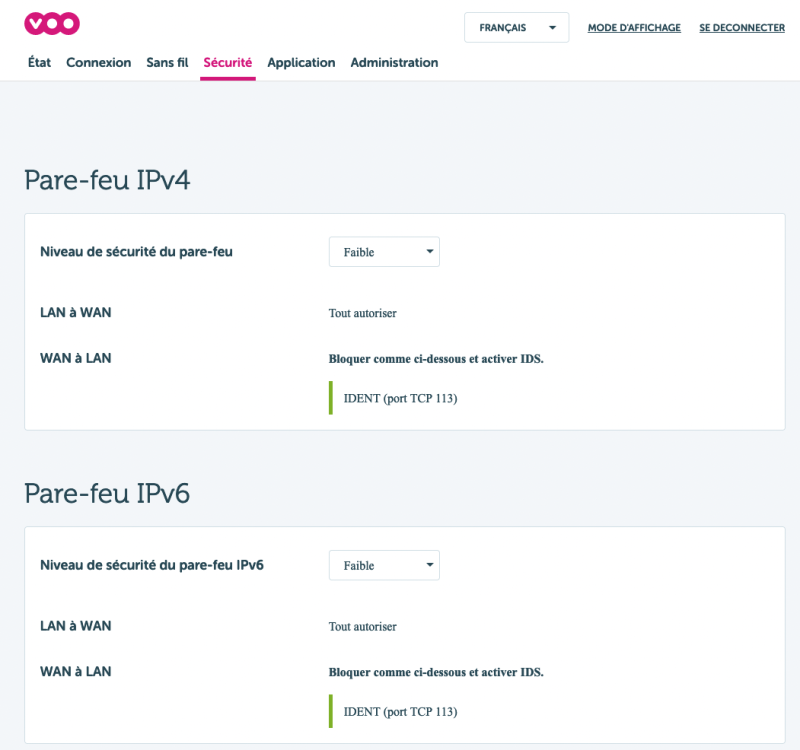
Task: Click Niveau de sécurité du pare-feu IPv6 label
Action: click(x=152, y=565)
